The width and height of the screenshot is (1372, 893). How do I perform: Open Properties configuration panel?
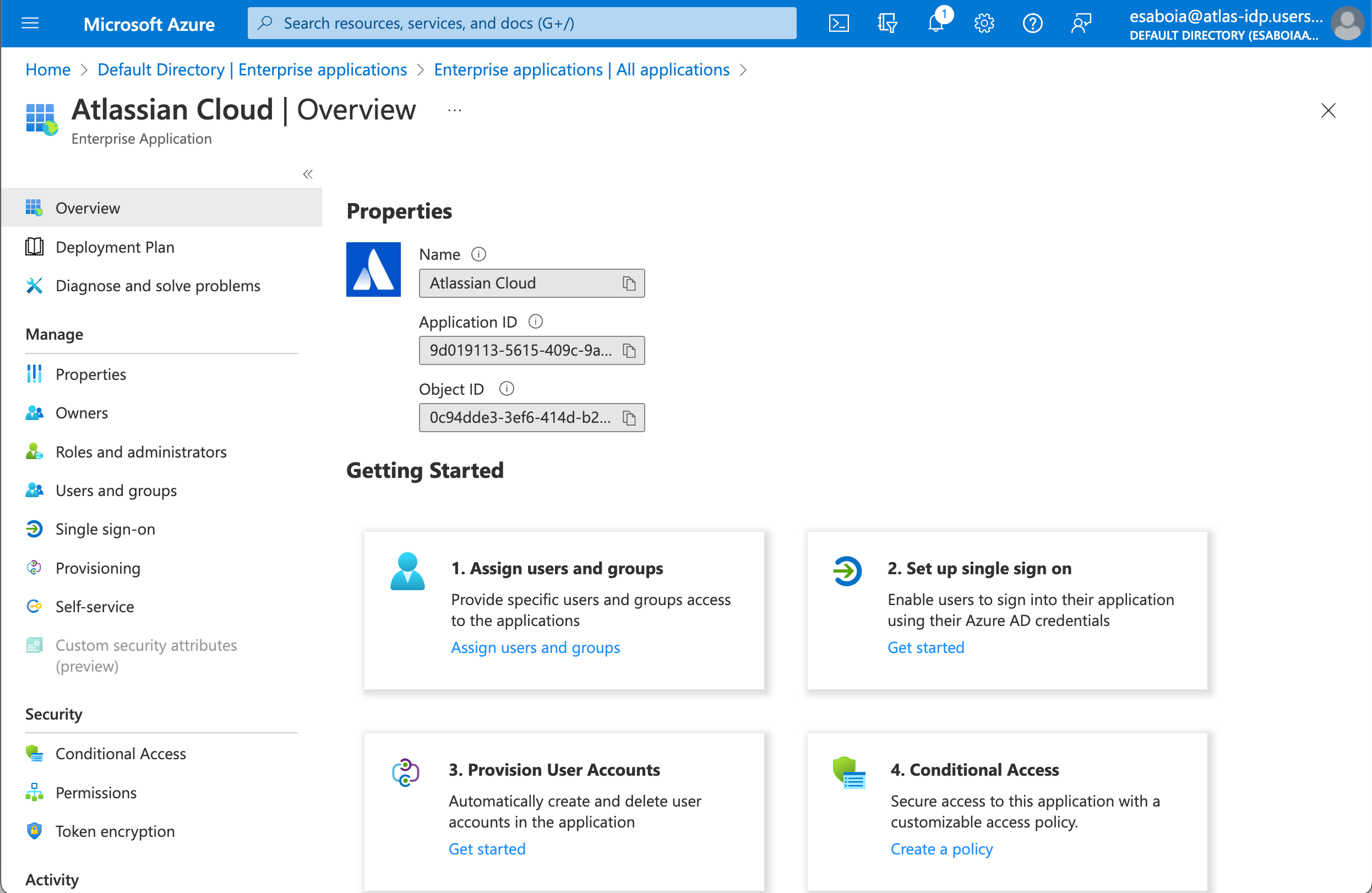click(90, 374)
